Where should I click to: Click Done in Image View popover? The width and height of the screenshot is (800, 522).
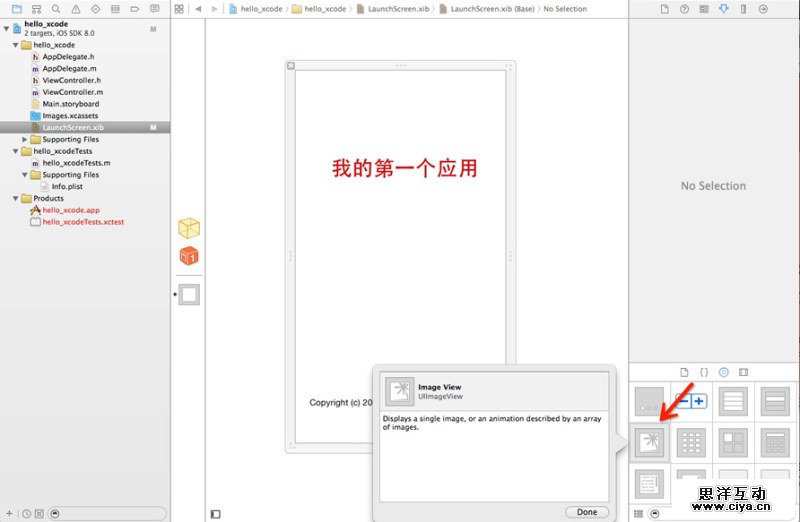point(586,512)
